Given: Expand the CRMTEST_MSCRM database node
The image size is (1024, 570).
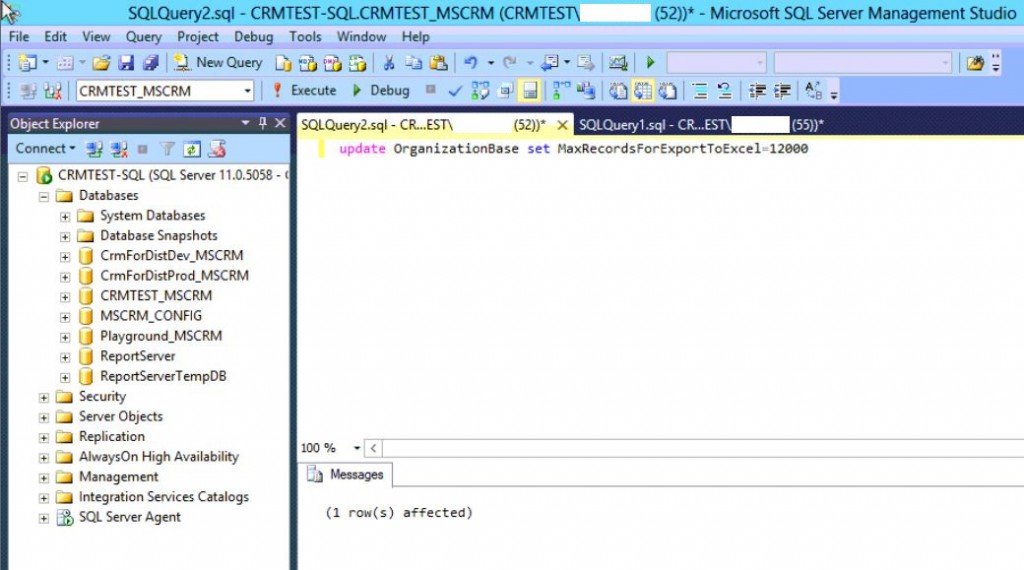Looking at the screenshot, I should click(x=65, y=296).
